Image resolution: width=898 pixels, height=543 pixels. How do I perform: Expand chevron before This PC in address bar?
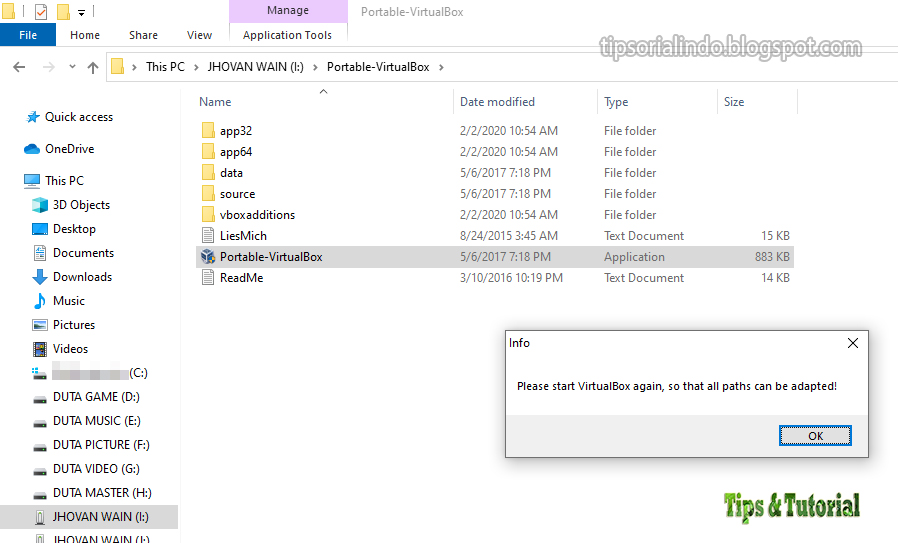134,67
